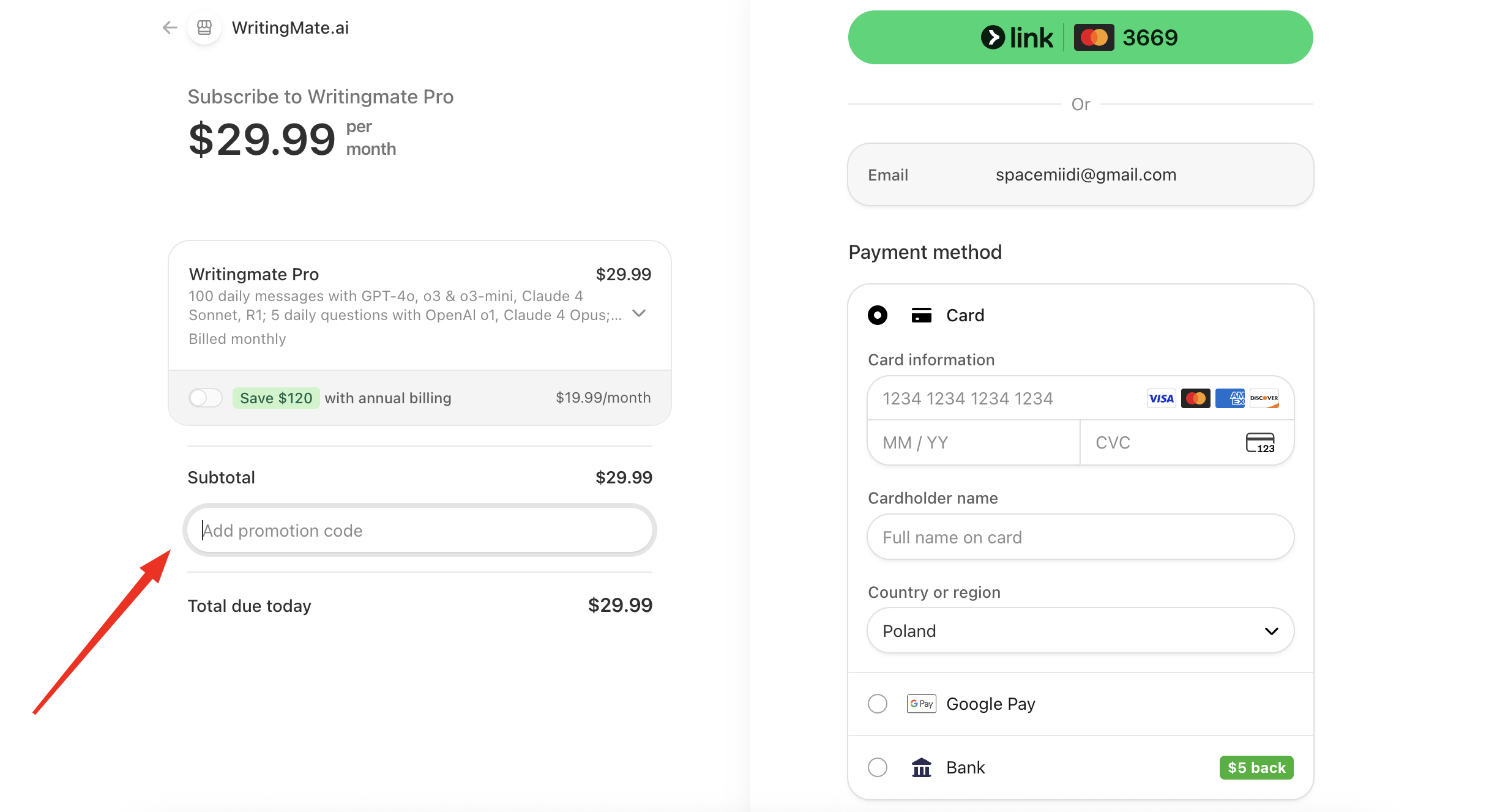Image resolution: width=1500 pixels, height=812 pixels.
Task: Click the CVC help card icon
Action: click(1260, 442)
